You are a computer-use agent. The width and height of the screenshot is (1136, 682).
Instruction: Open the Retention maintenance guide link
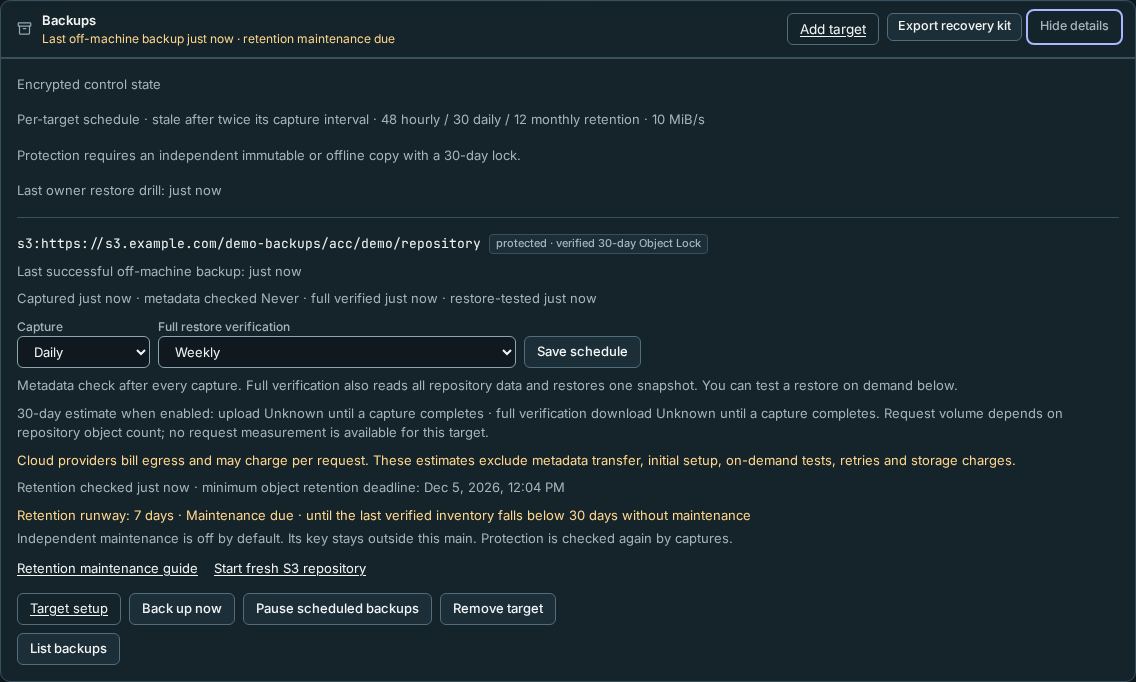tap(107, 568)
